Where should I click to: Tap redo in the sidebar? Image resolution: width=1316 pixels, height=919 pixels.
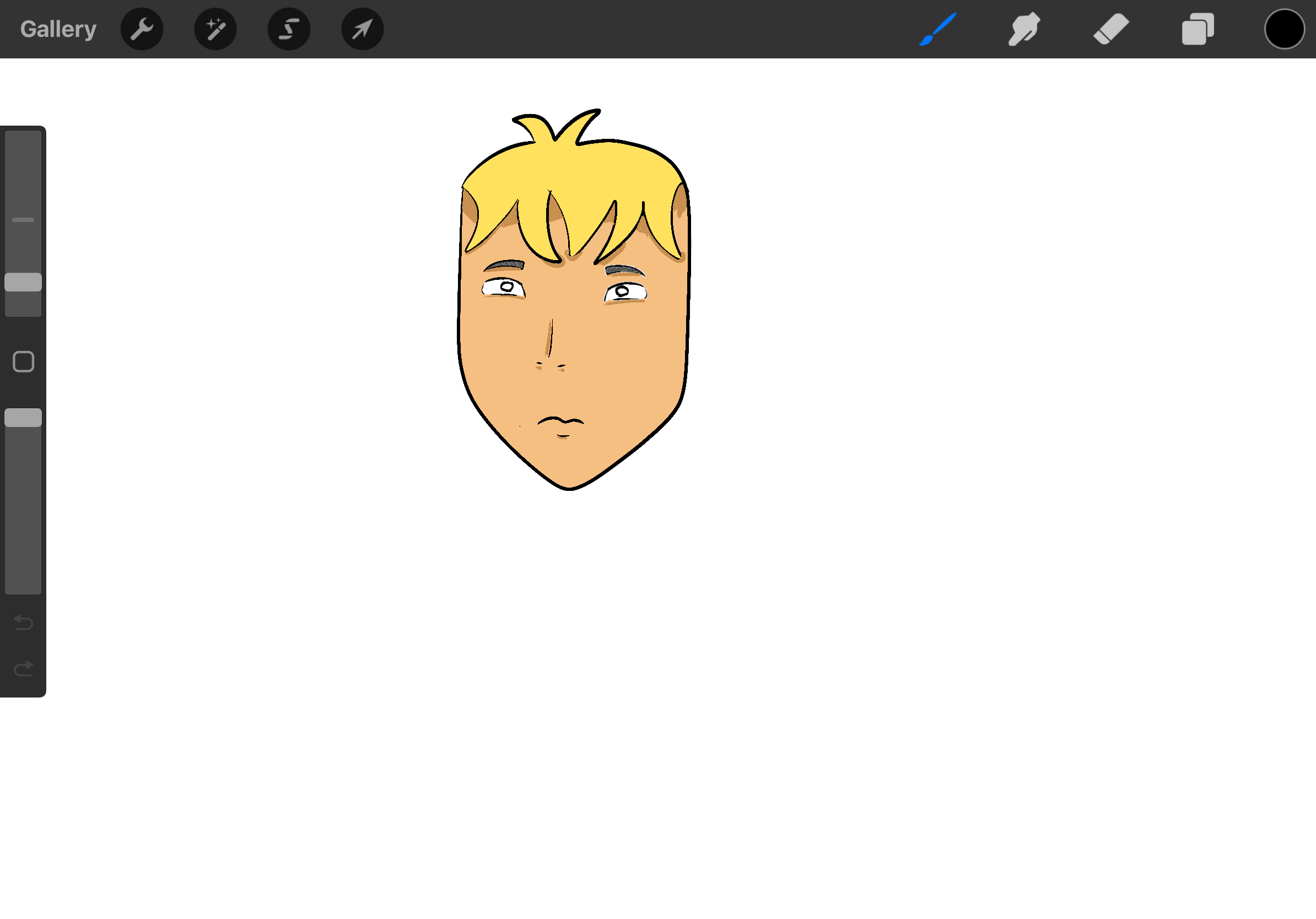point(23,668)
